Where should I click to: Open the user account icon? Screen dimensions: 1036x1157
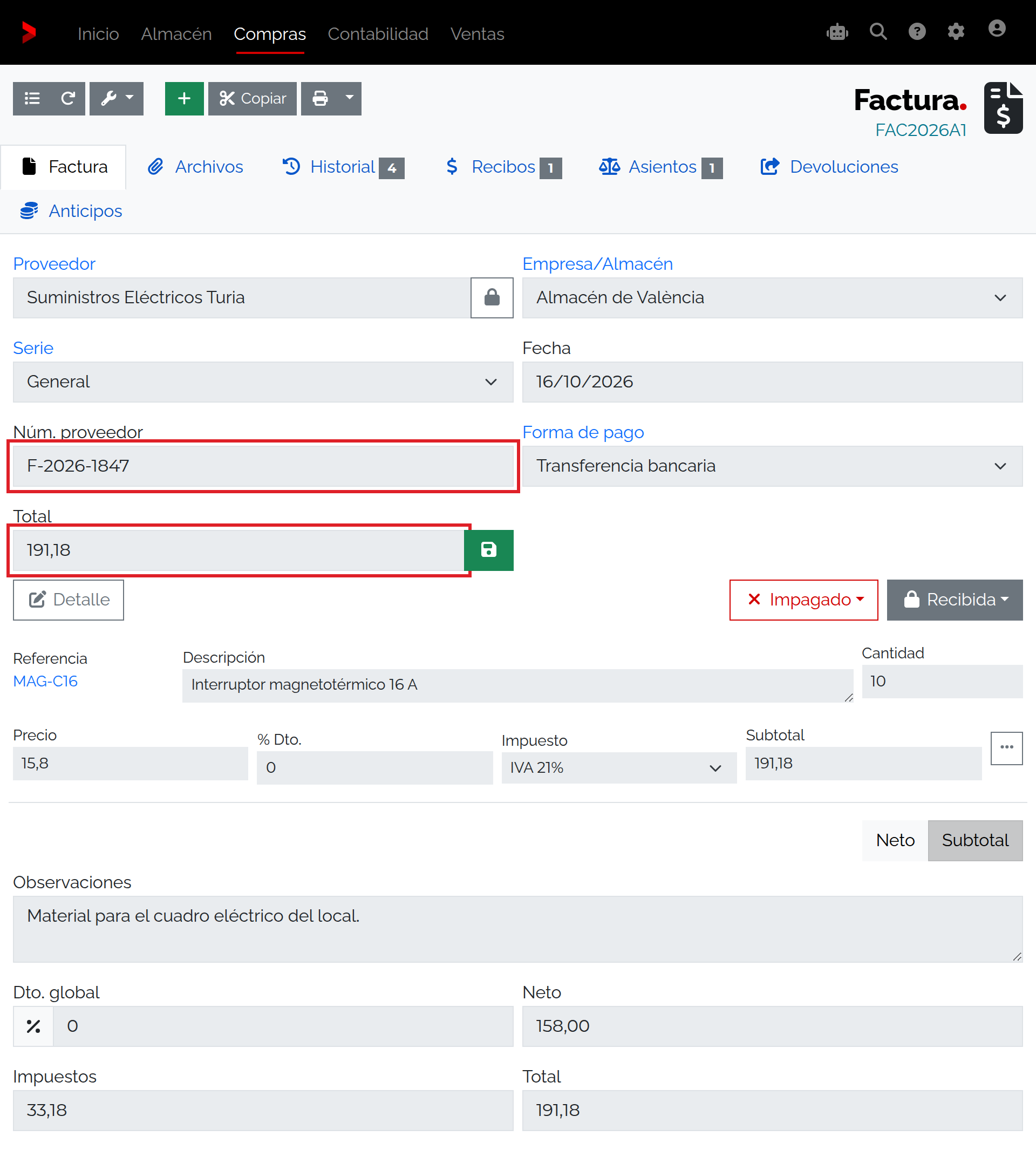click(x=997, y=29)
